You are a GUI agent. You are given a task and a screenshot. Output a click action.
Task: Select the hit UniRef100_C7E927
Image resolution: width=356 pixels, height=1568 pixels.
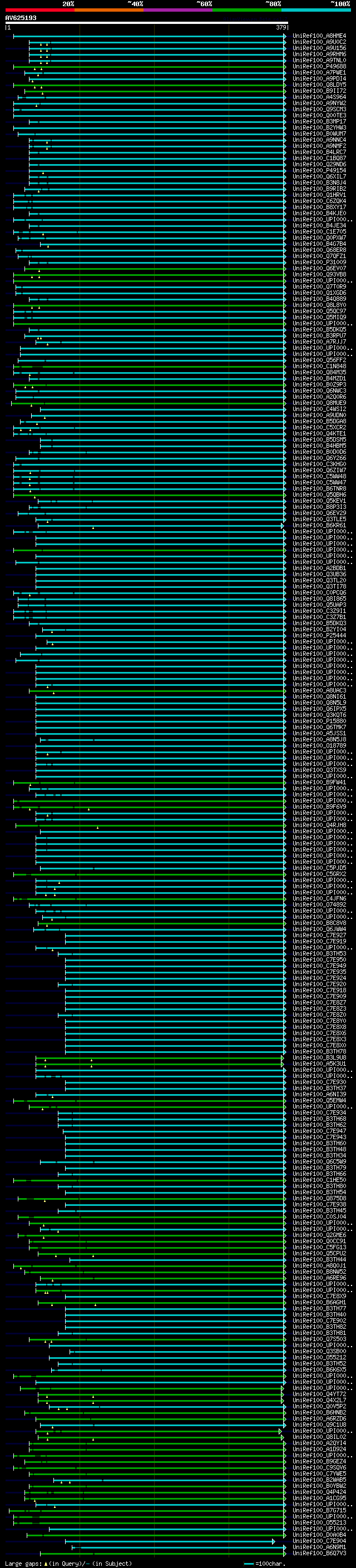click(x=319, y=935)
